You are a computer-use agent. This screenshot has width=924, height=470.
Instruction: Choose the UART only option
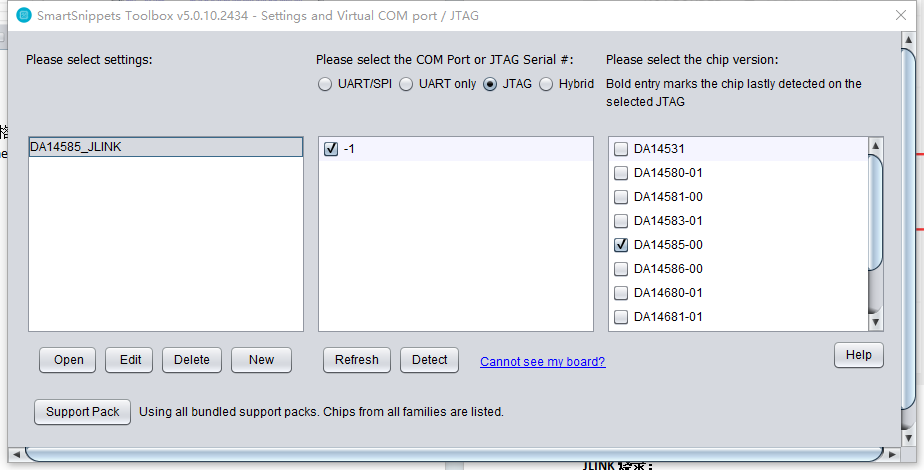point(406,84)
